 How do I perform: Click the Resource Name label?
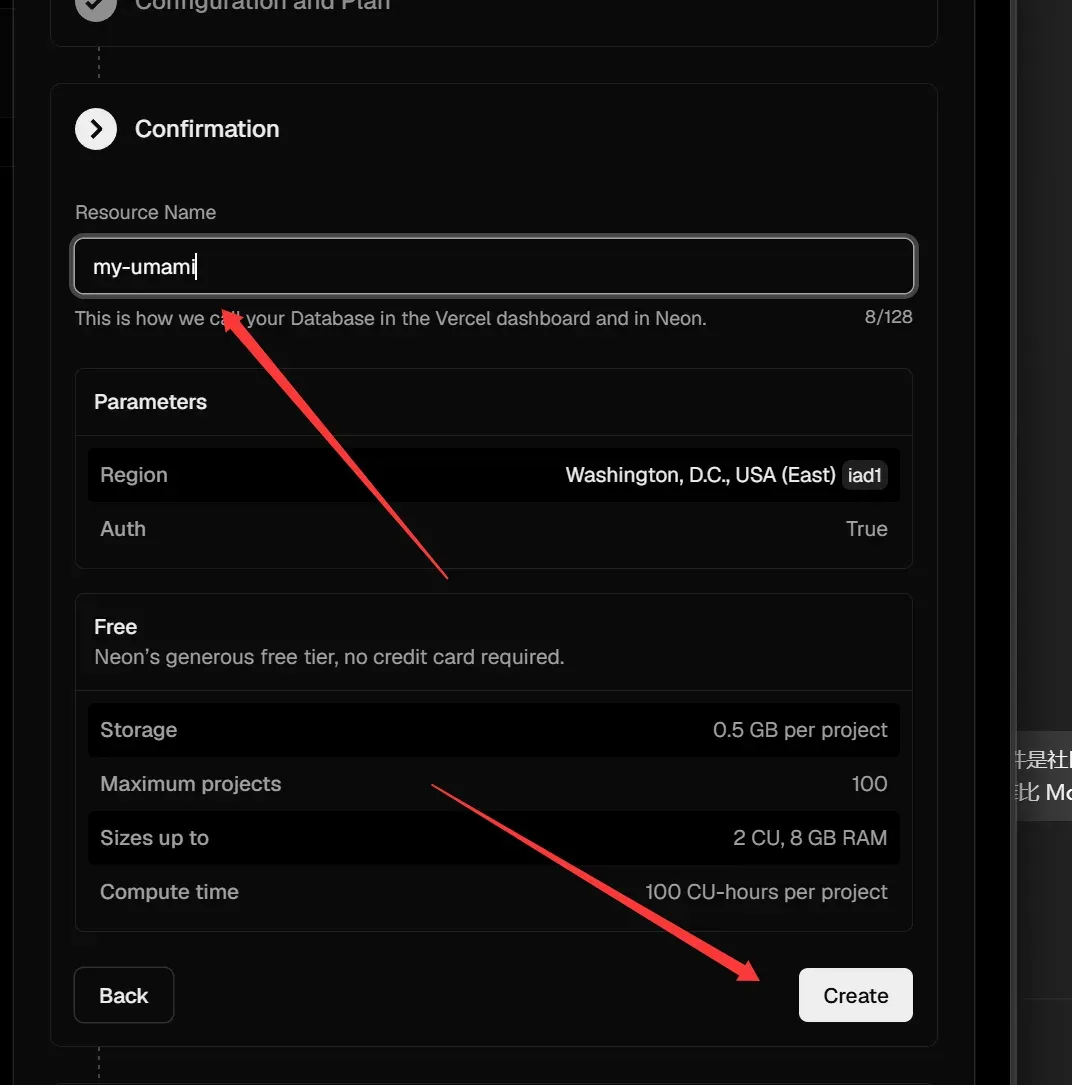tap(145, 212)
